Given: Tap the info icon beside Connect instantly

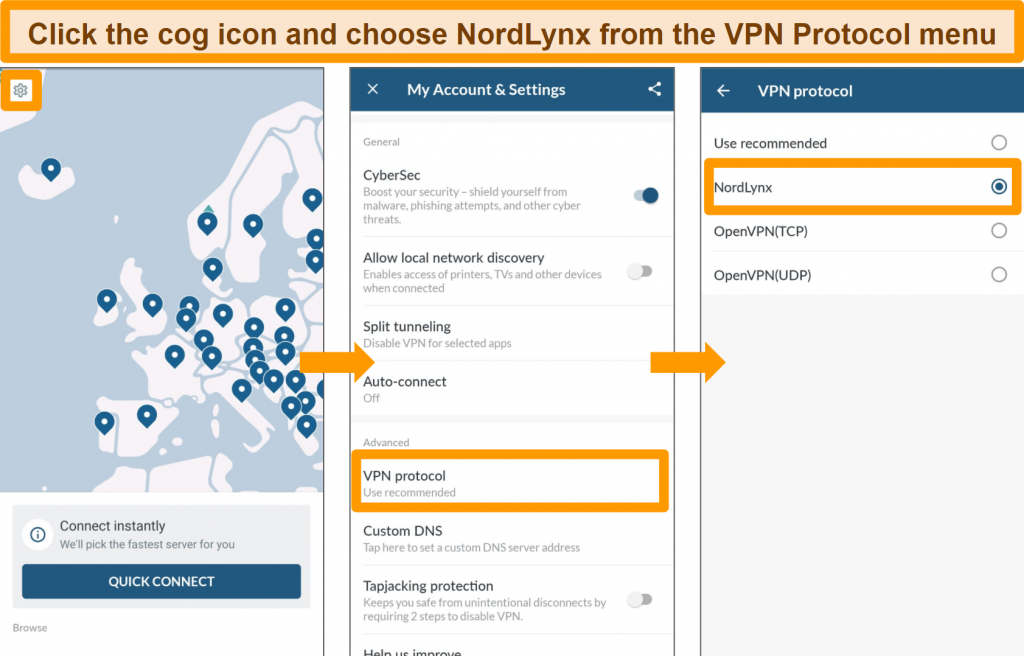Looking at the screenshot, I should (x=38, y=534).
